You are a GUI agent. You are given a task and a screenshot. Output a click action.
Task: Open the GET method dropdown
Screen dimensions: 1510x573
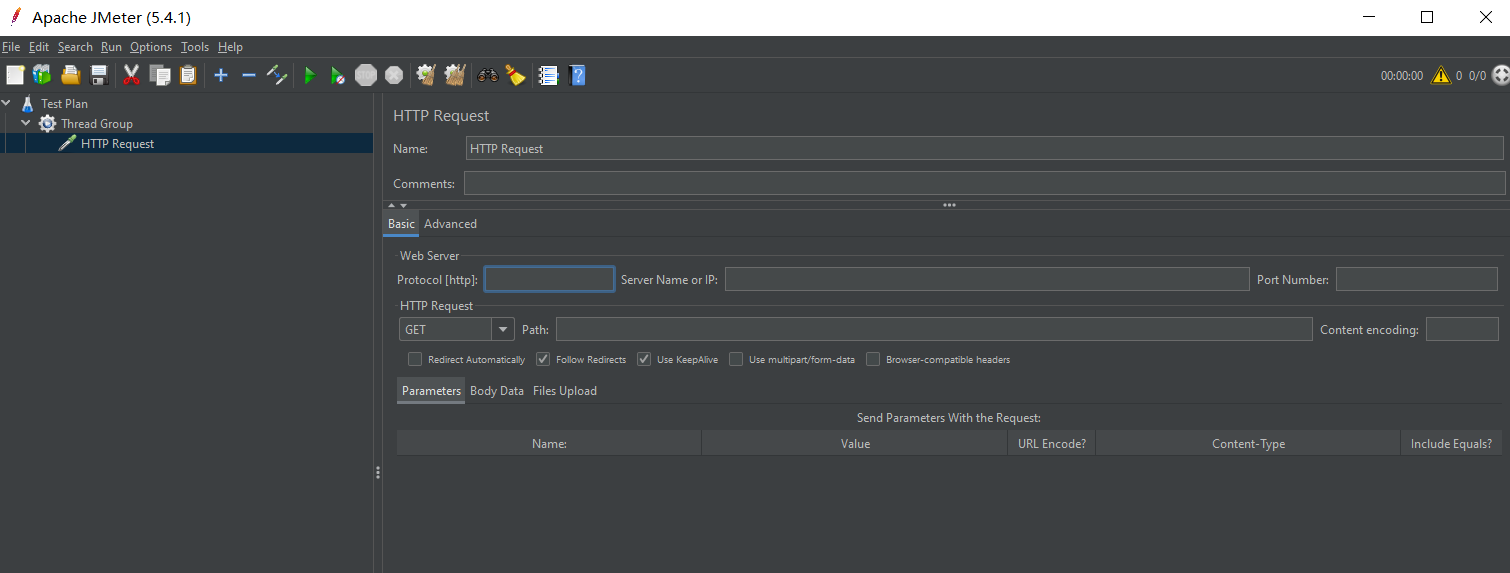(503, 330)
